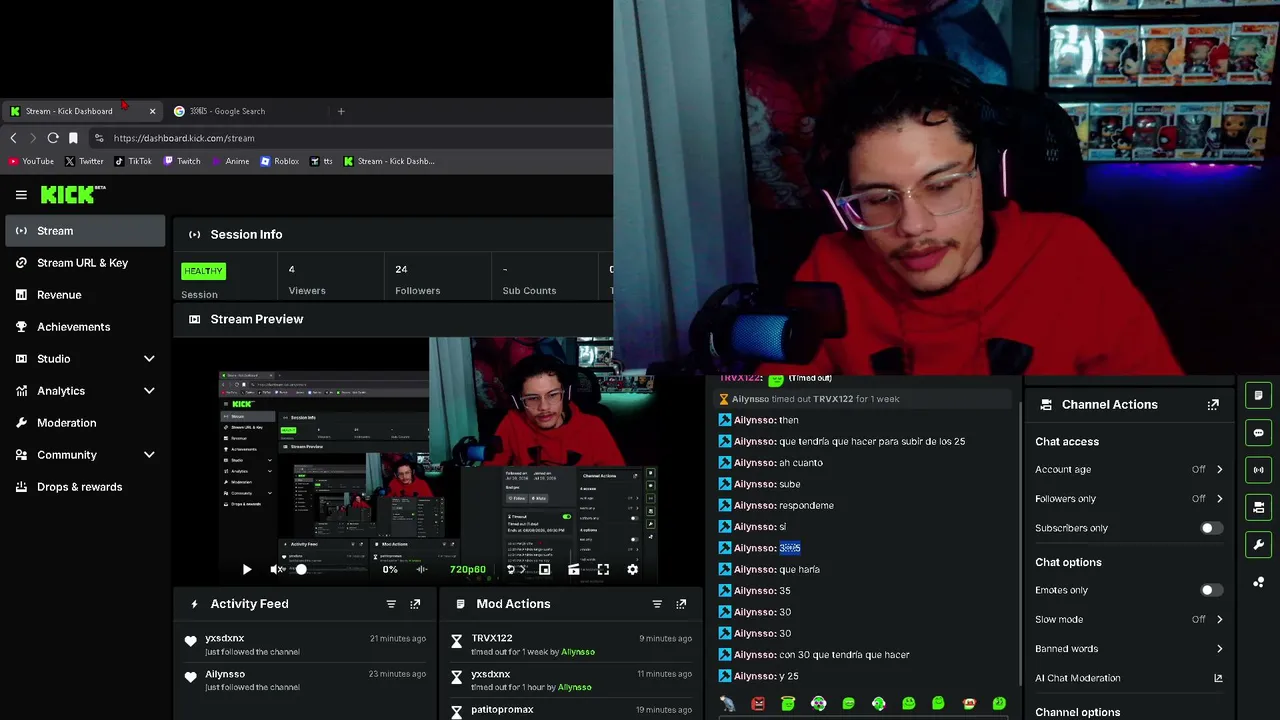Open stream preview settings gear

(x=632, y=570)
